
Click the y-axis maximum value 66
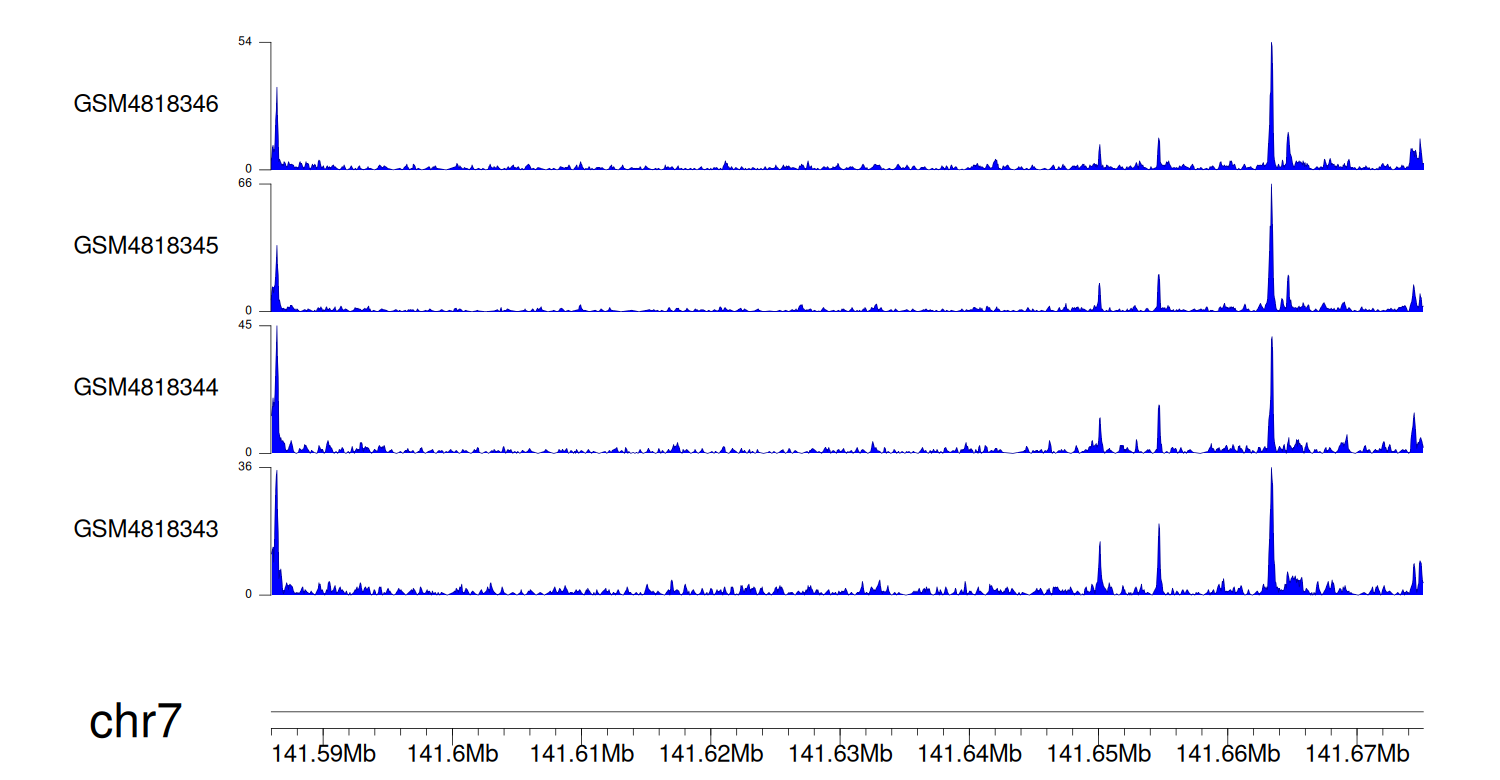click(x=244, y=183)
